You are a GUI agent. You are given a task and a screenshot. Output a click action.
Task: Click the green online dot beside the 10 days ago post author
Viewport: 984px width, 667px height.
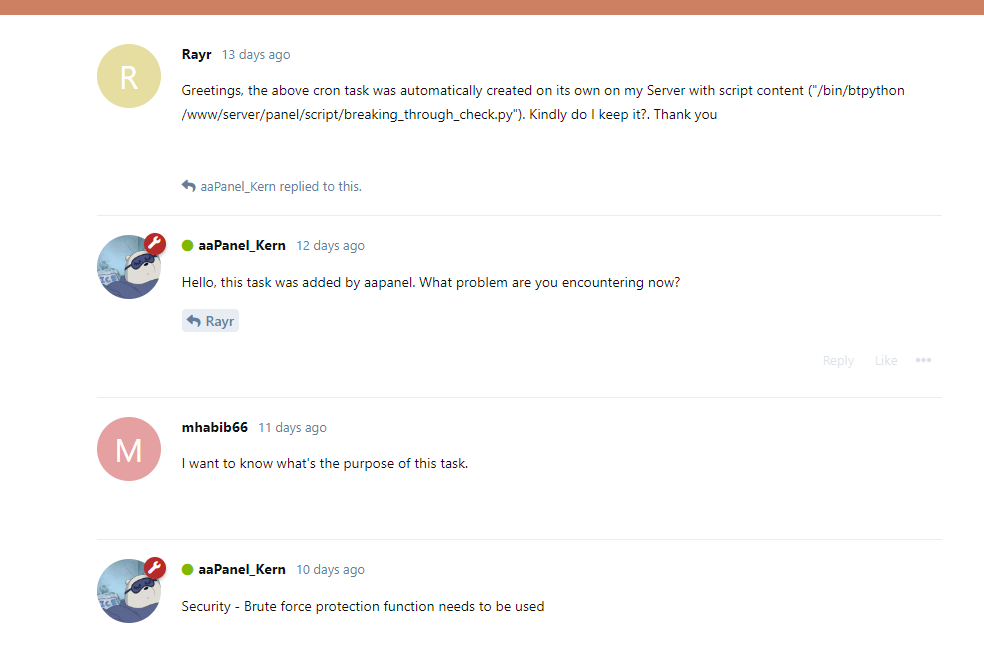(187, 570)
